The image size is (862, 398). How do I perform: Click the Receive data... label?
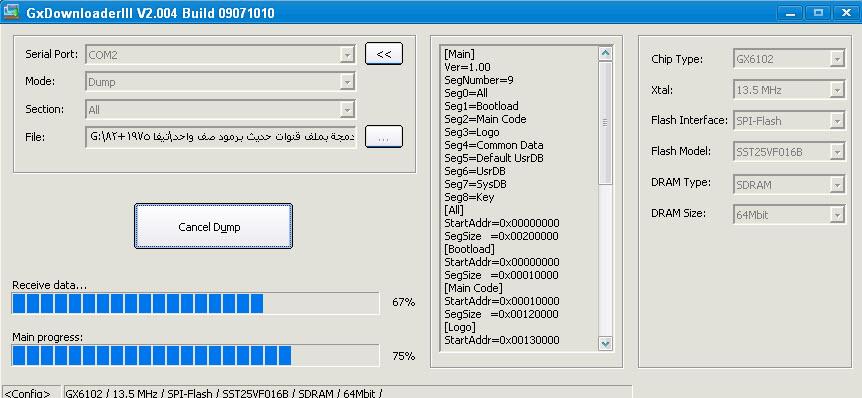[49, 285]
